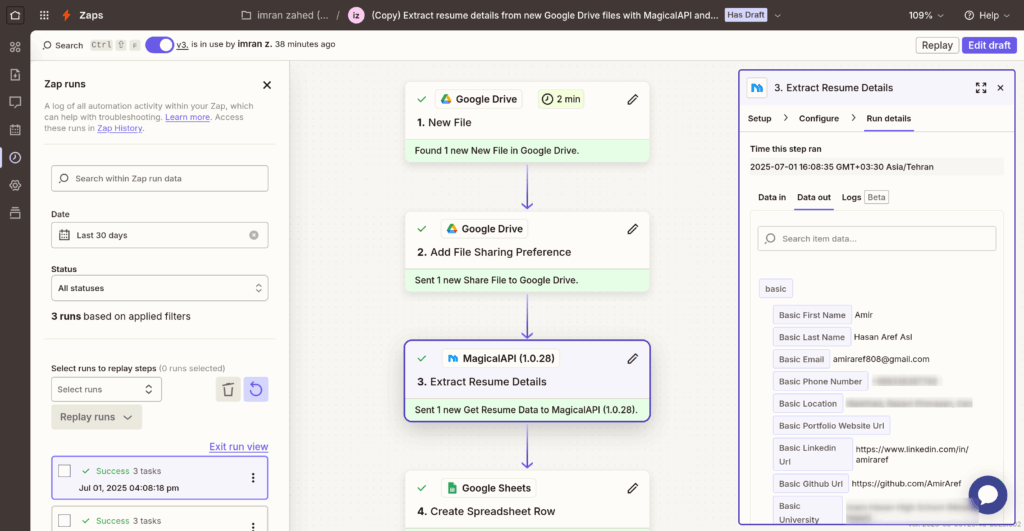Click the Search item data field
This screenshot has height=531, width=1024.
(876, 238)
